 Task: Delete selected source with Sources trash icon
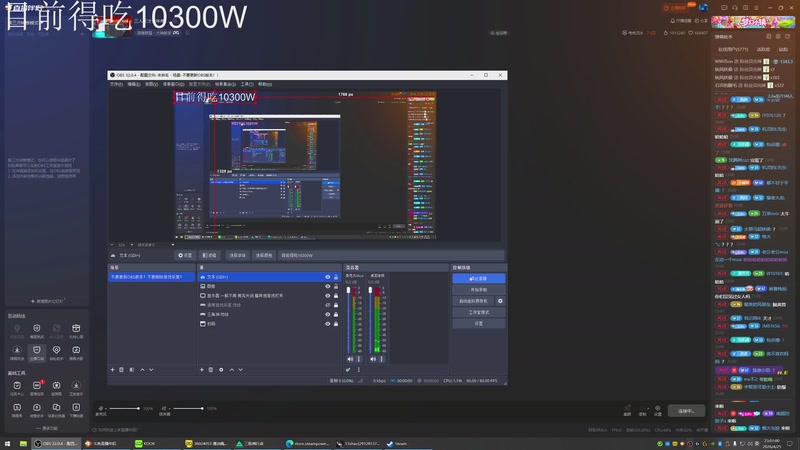(211, 369)
